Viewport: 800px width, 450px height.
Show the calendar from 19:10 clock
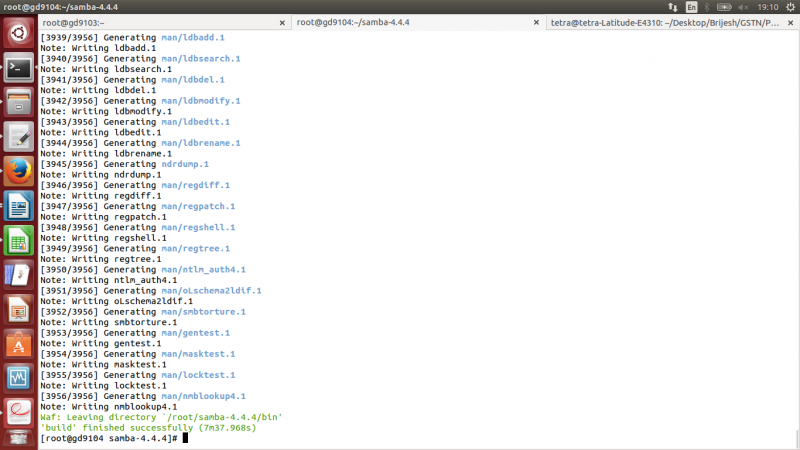pos(768,7)
